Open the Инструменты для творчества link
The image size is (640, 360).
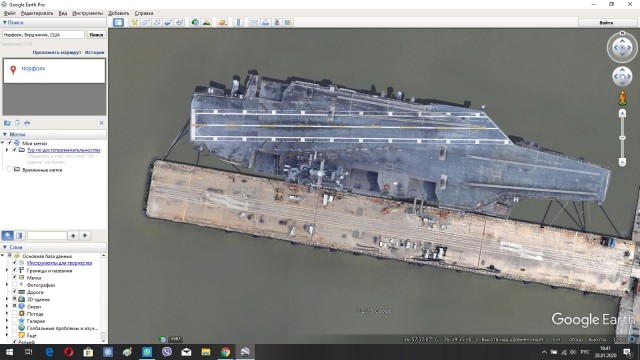click(60, 263)
